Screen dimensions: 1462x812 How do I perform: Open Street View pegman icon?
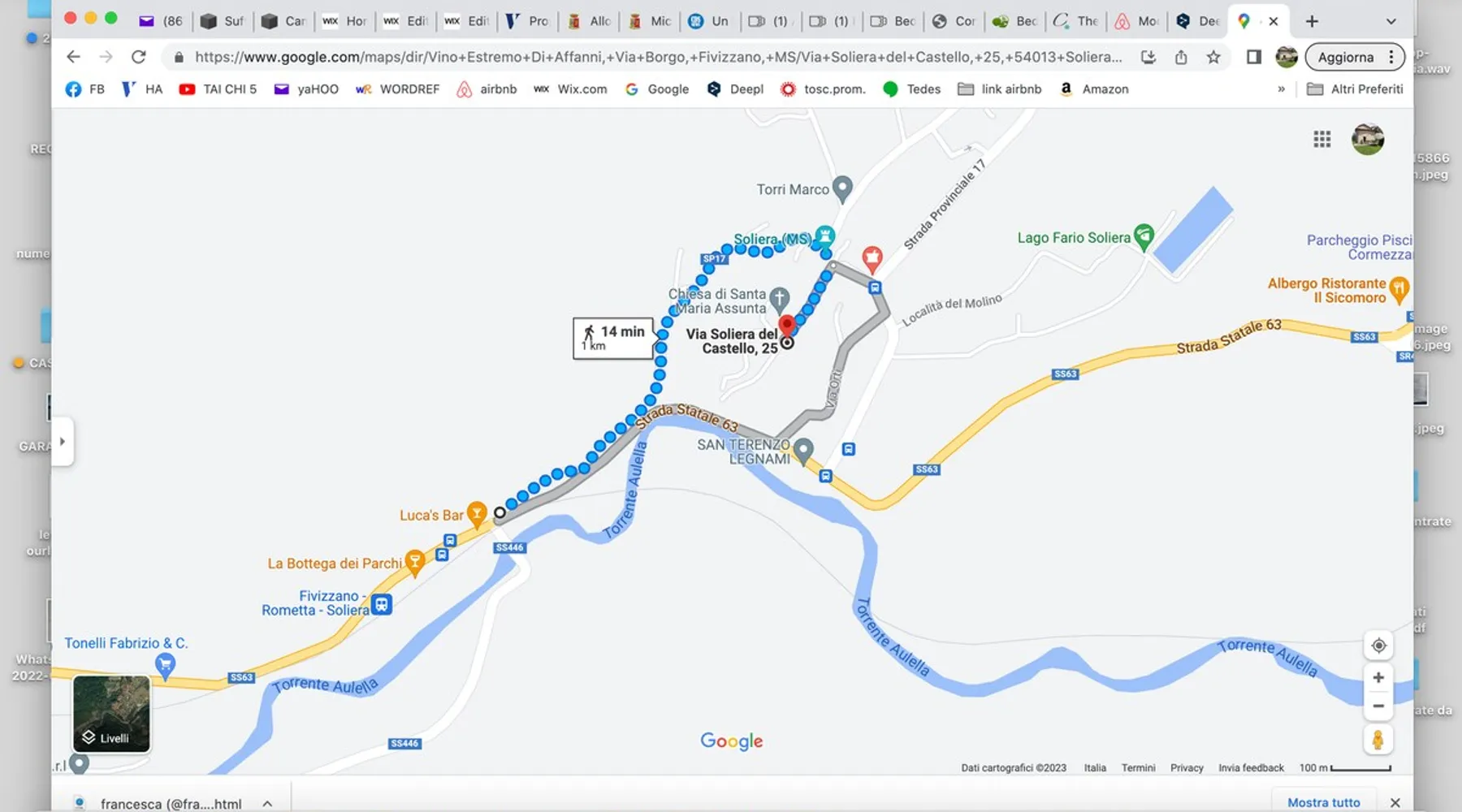tap(1378, 740)
